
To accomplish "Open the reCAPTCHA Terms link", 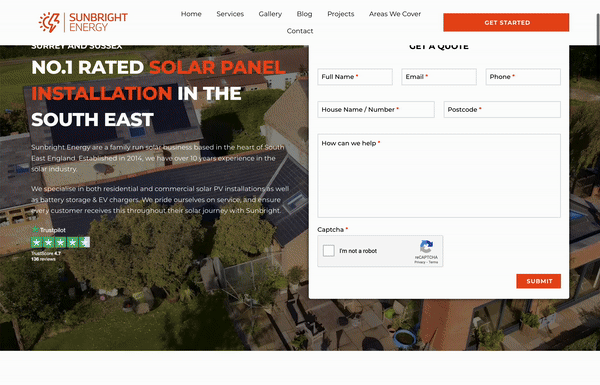I will tap(433, 262).
